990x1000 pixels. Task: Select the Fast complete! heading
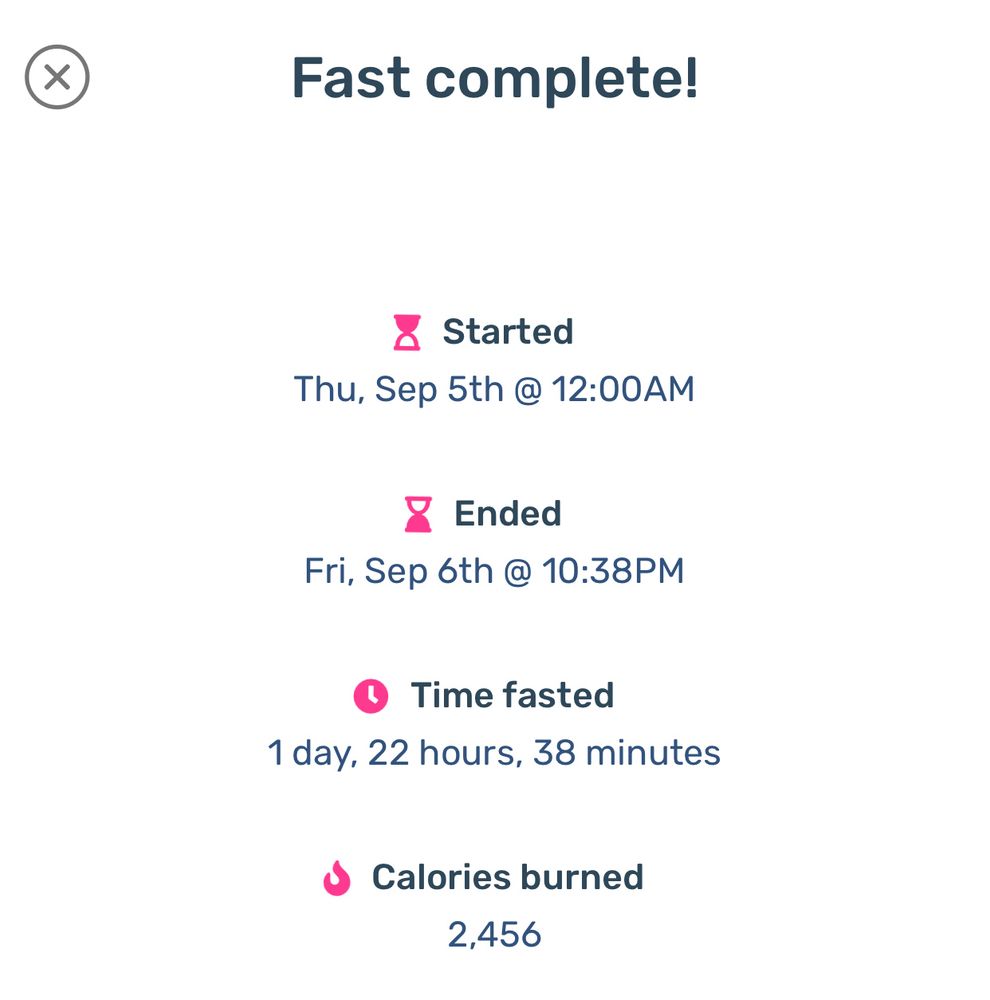tap(495, 79)
